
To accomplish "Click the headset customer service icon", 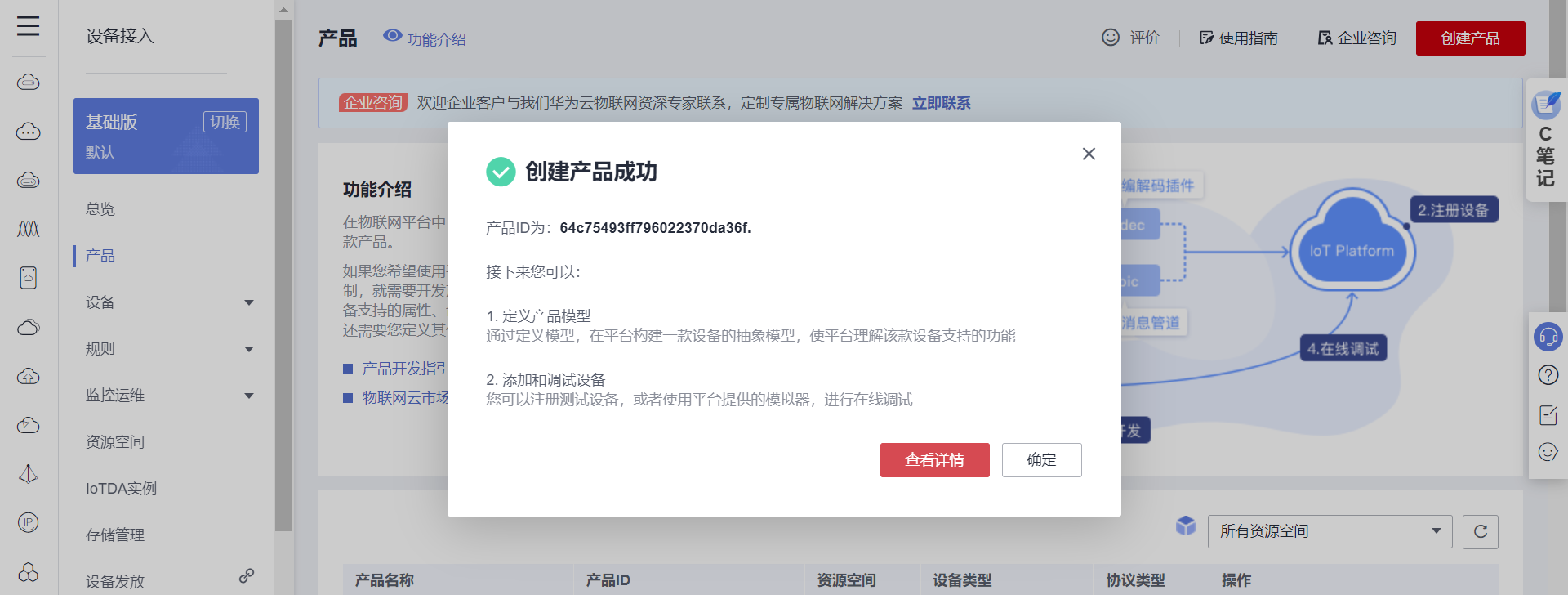I will click(x=1548, y=336).
